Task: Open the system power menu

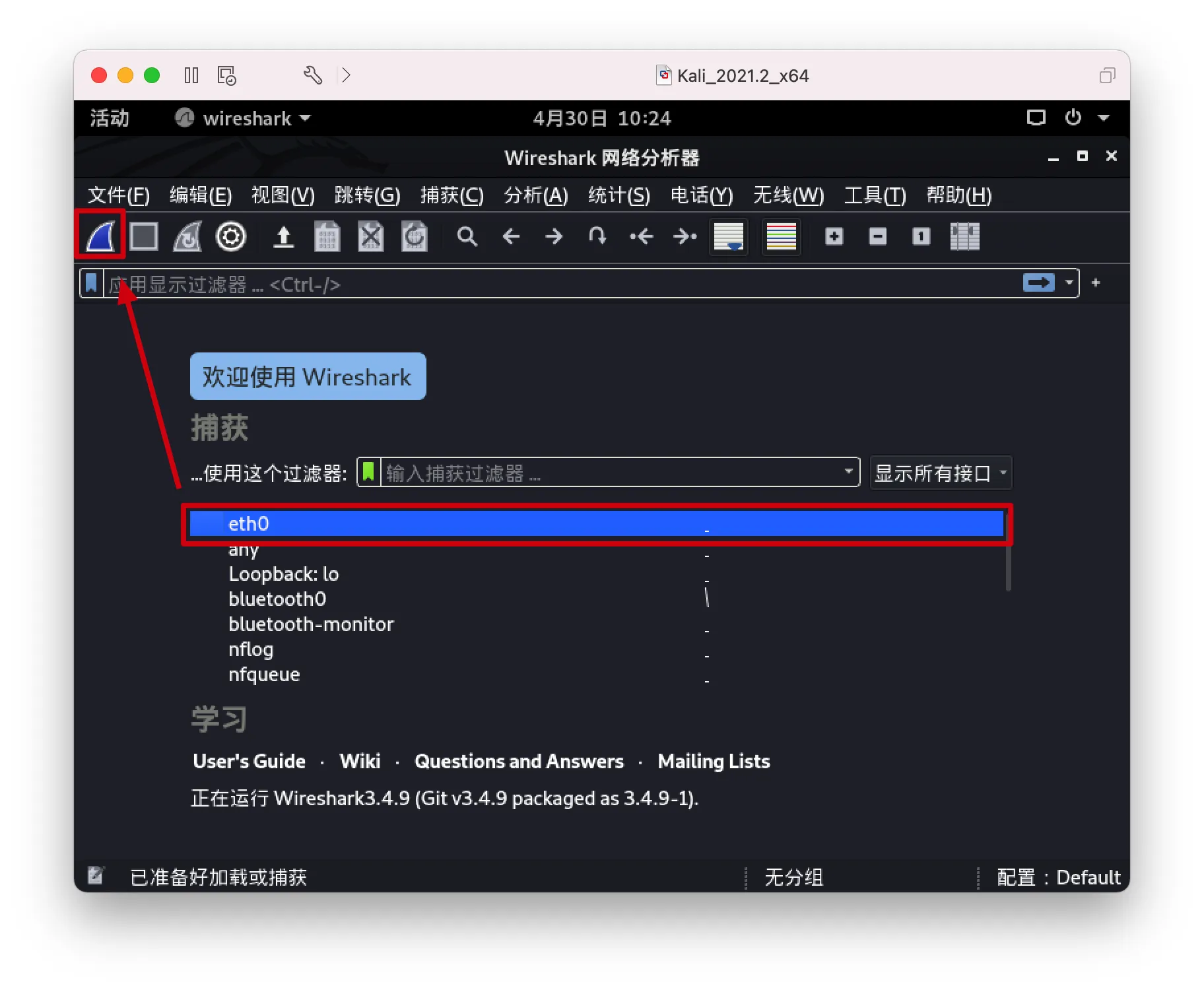Action: (x=1073, y=117)
